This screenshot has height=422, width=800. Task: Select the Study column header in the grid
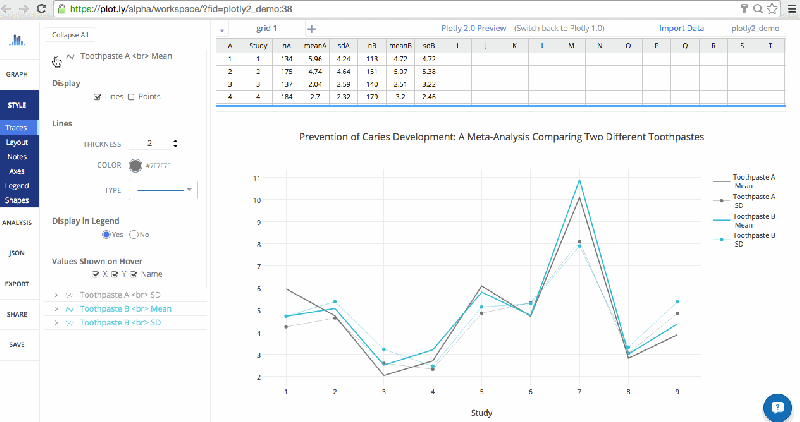tap(258, 45)
